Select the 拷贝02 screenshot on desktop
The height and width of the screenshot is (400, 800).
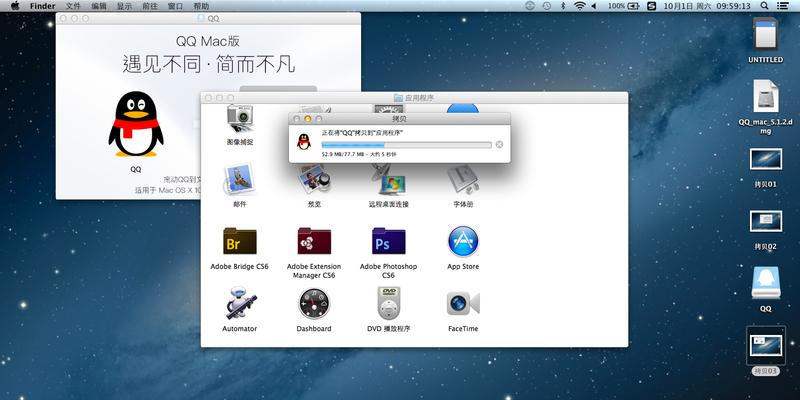(766, 221)
